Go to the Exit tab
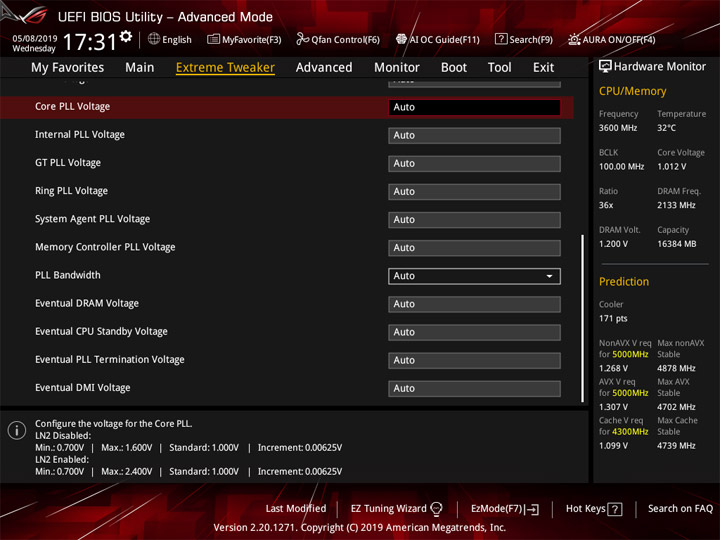 coord(543,68)
